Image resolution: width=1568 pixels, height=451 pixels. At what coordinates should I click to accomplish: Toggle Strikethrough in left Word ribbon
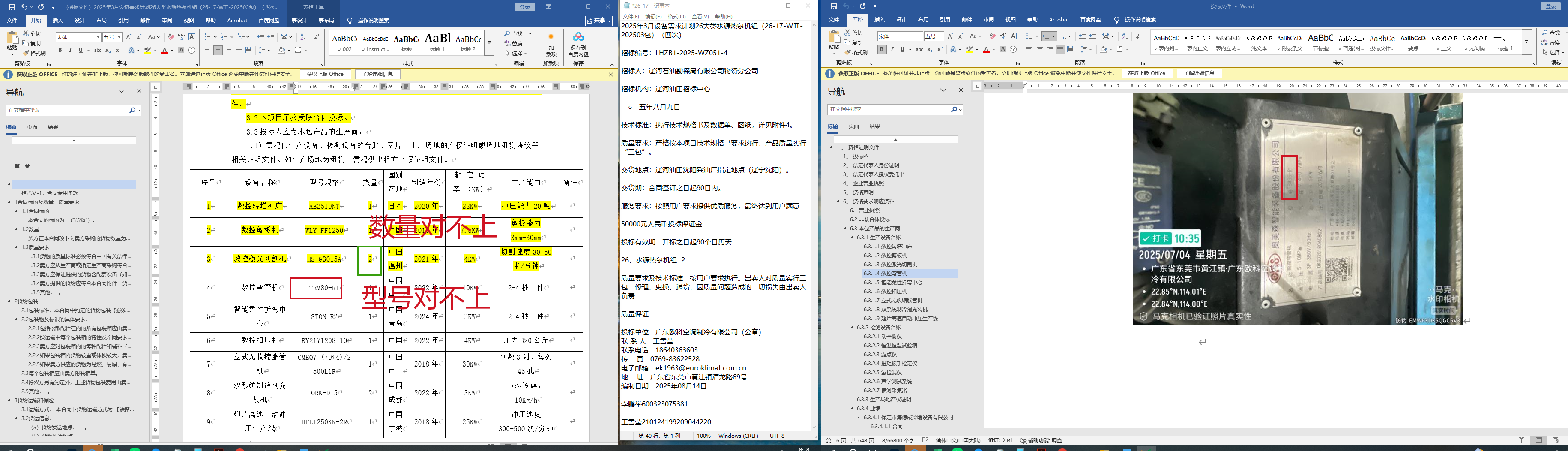coord(97,51)
